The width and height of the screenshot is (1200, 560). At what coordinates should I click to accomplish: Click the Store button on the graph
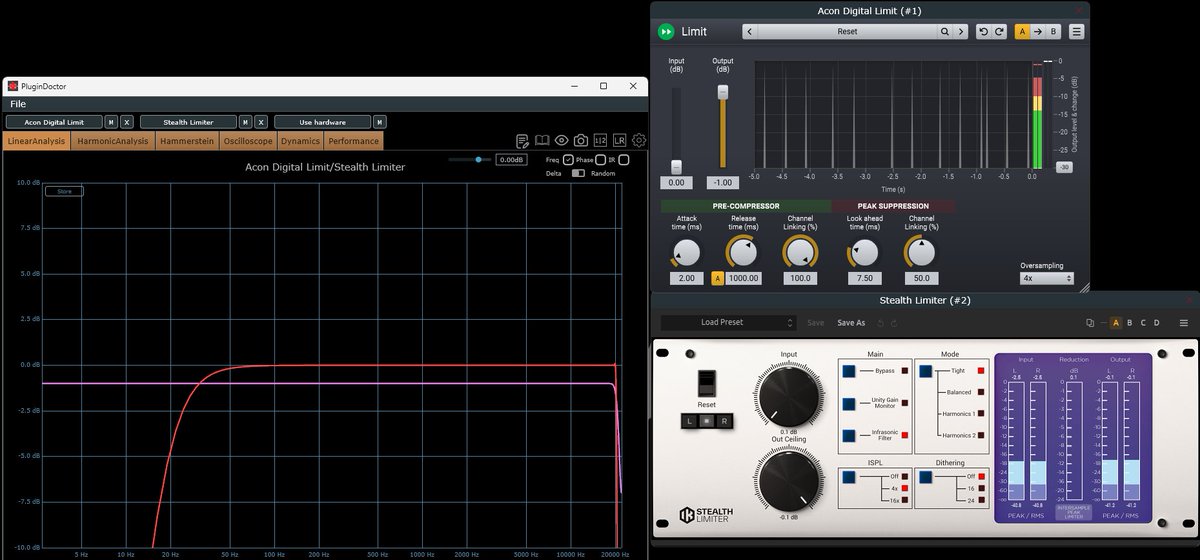coord(64,191)
